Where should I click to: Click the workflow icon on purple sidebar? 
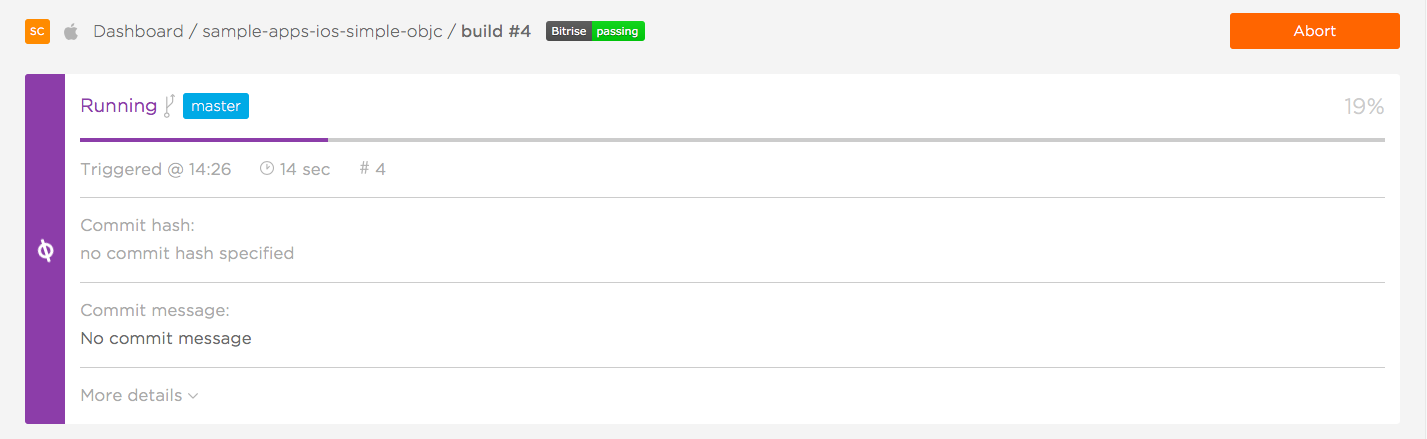(x=45, y=251)
